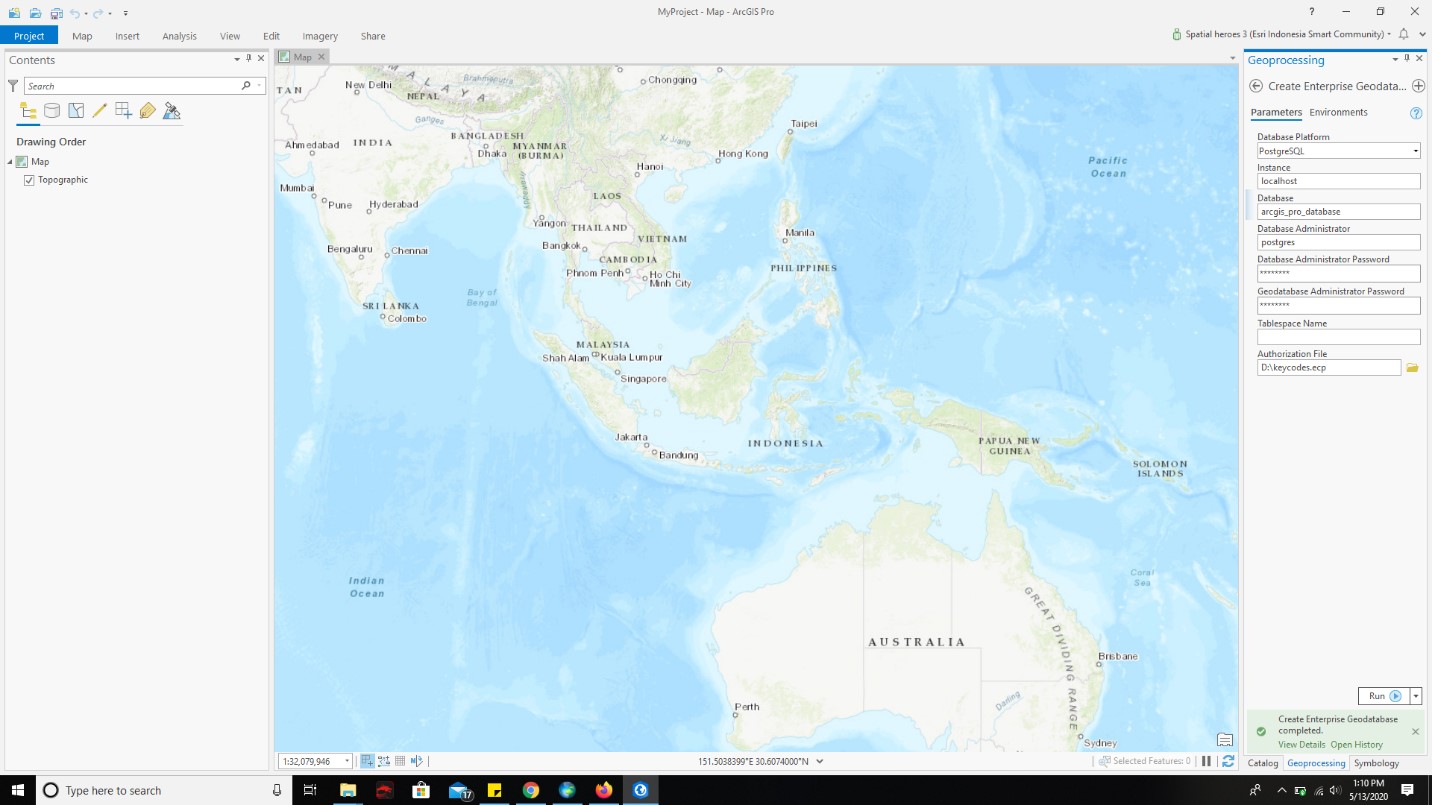Click the Tablespace Name input field
This screenshot has width=1432, height=805.
1338,337
